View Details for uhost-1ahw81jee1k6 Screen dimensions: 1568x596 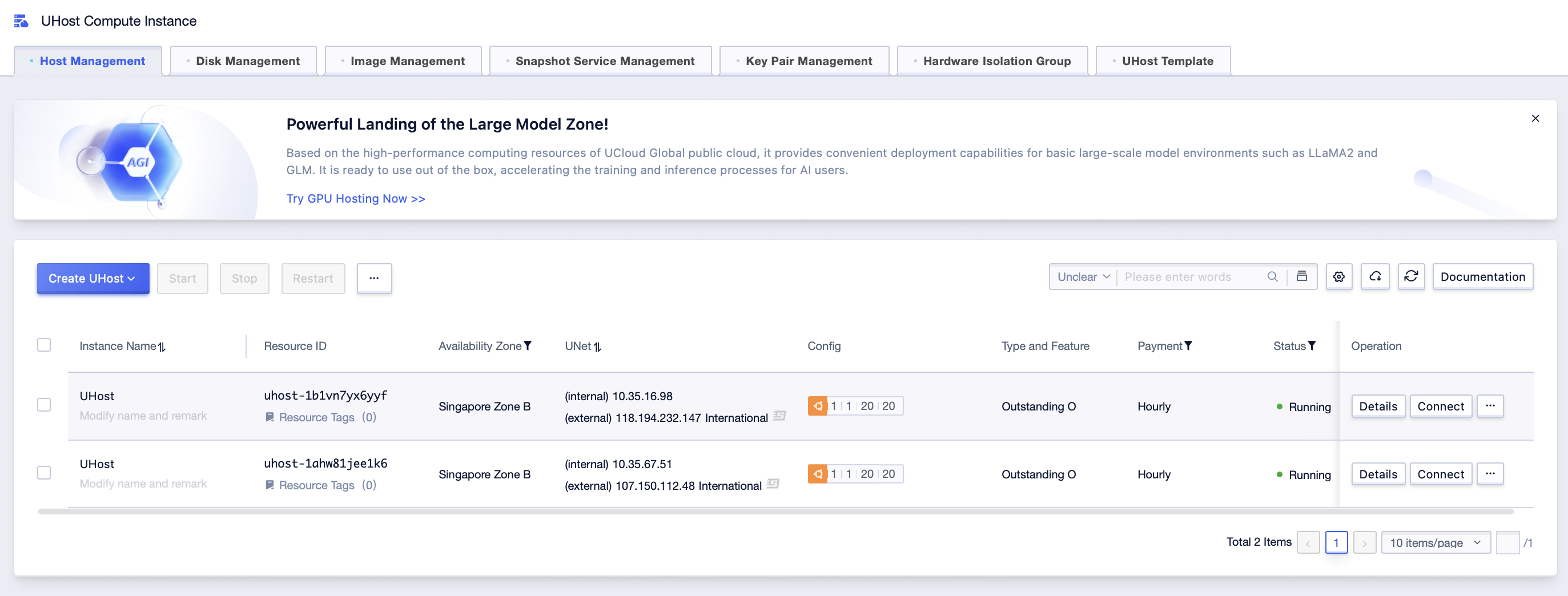(1377, 474)
